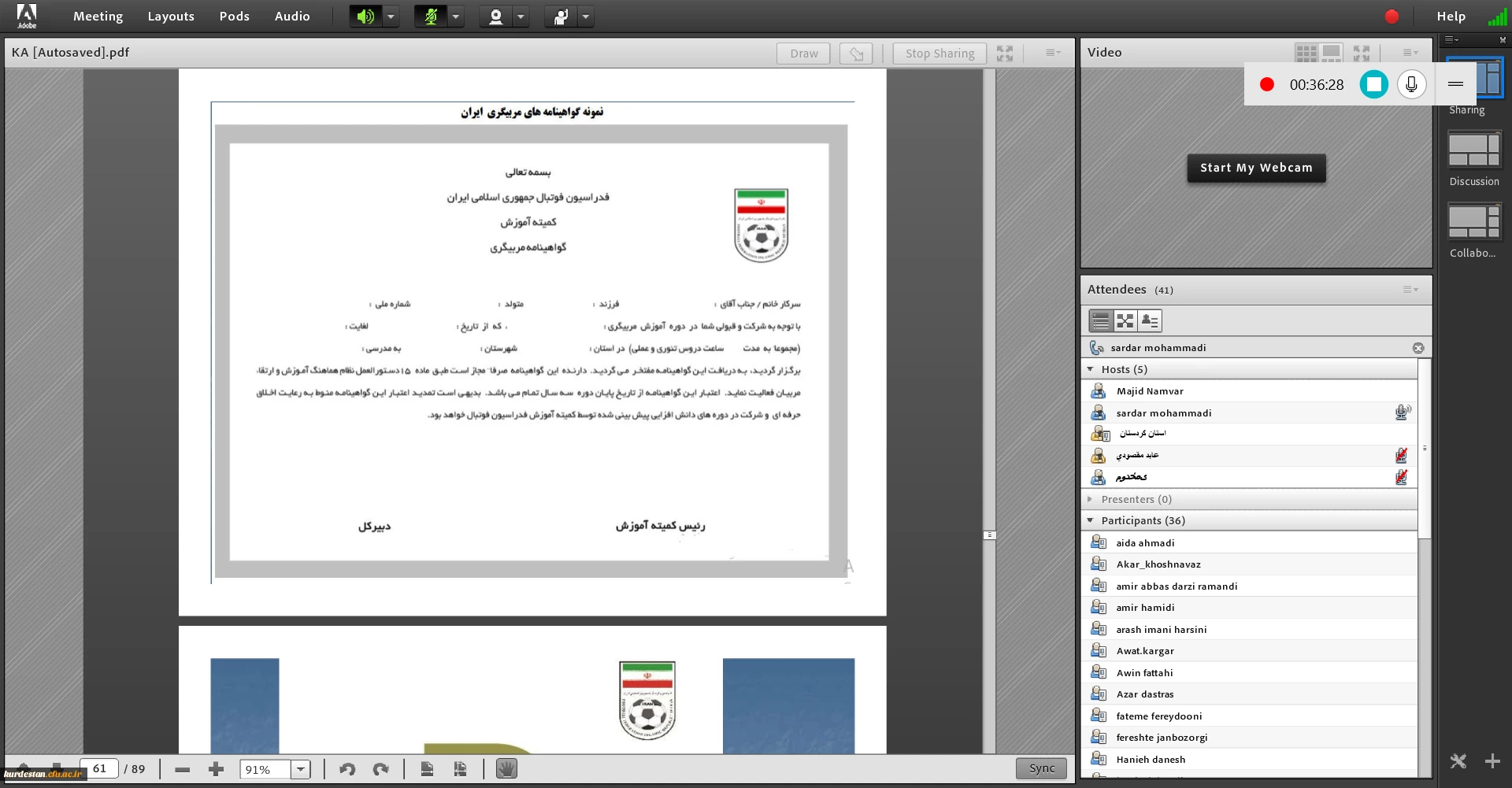Image resolution: width=1512 pixels, height=788 pixels.
Task: Switch attendees to breakout room view
Action: pyautogui.click(x=1125, y=320)
